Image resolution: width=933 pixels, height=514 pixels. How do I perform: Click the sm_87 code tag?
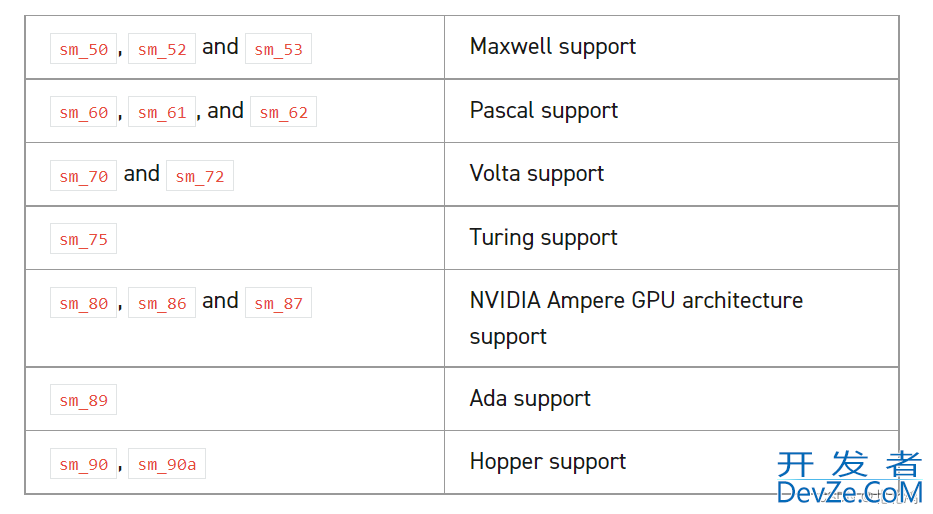click(278, 303)
